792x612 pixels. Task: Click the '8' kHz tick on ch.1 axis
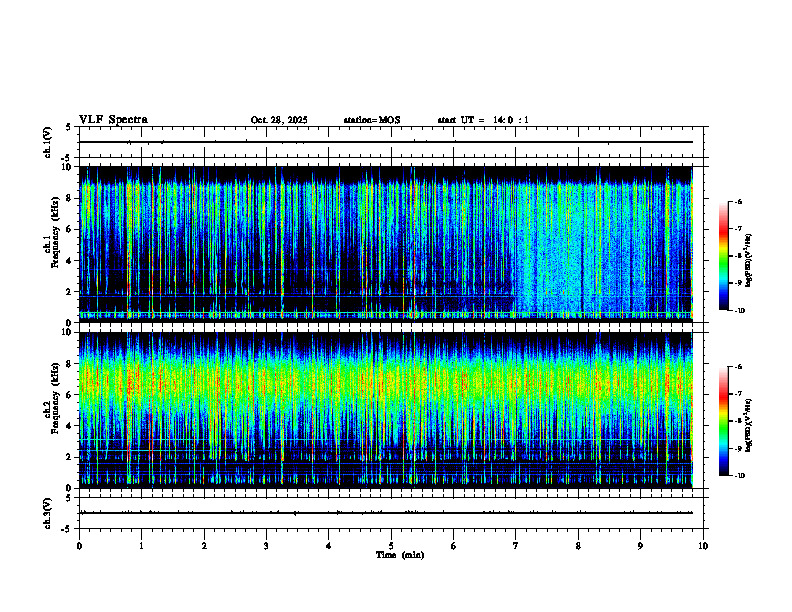click(x=70, y=198)
